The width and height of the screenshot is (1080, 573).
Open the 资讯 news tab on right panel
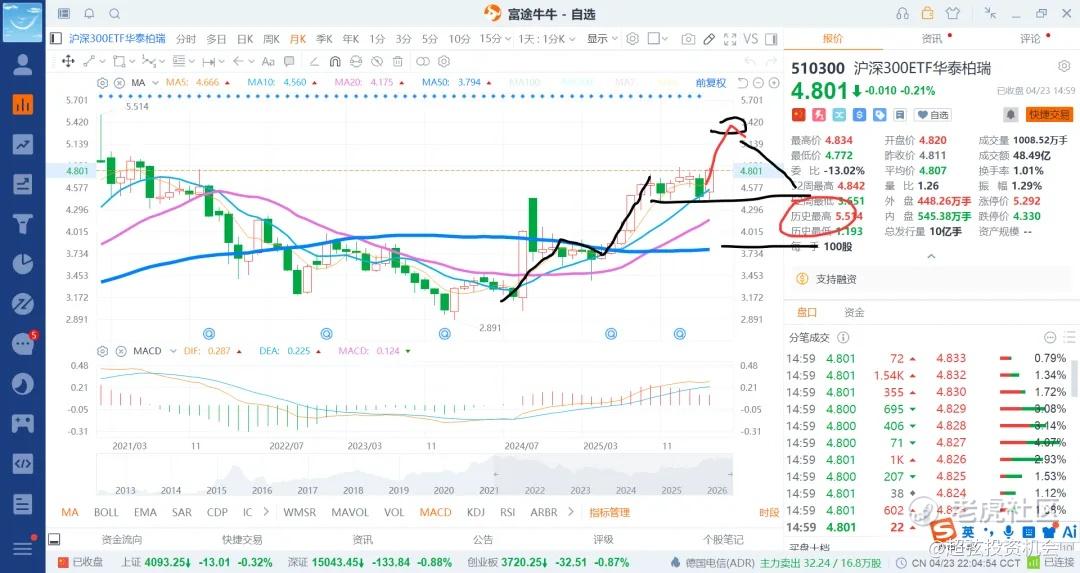pyautogui.click(x=932, y=39)
